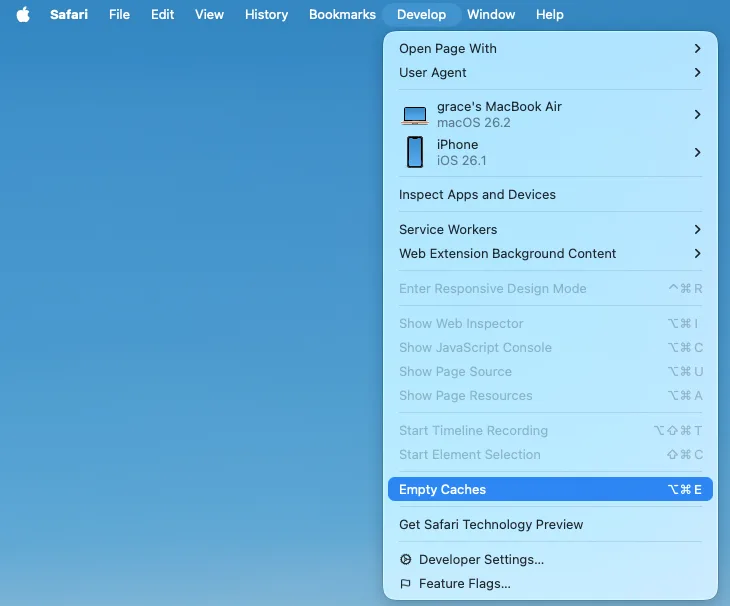Open the Help menu

549,14
